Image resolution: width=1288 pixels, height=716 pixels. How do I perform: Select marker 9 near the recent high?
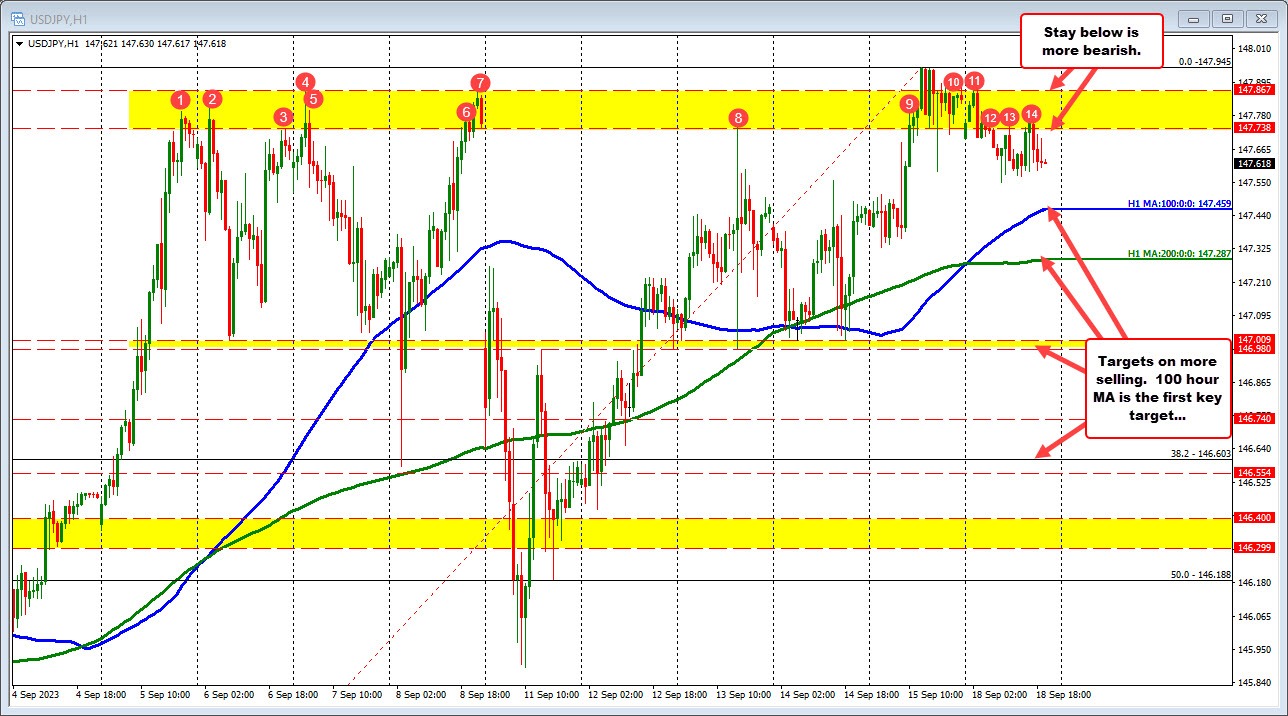[x=908, y=103]
